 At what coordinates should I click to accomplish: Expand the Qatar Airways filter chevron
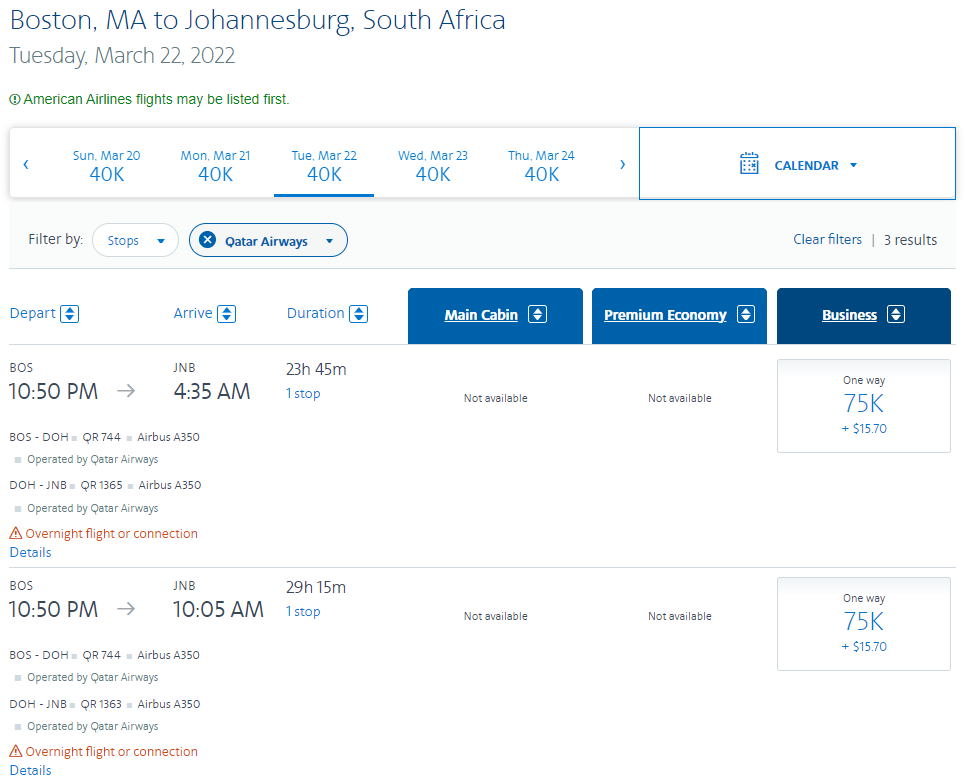click(330, 240)
